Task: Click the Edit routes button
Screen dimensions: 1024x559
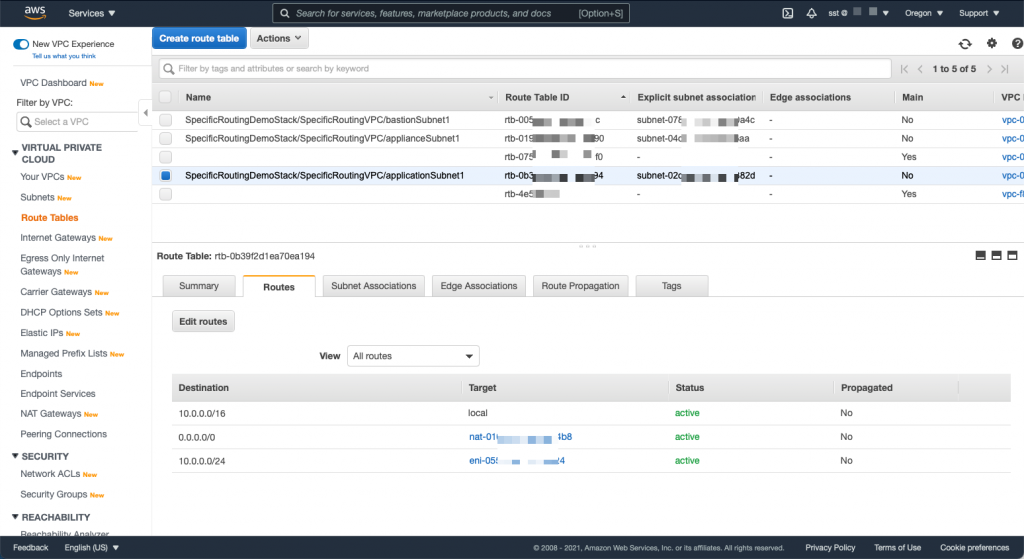Action: [203, 321]
